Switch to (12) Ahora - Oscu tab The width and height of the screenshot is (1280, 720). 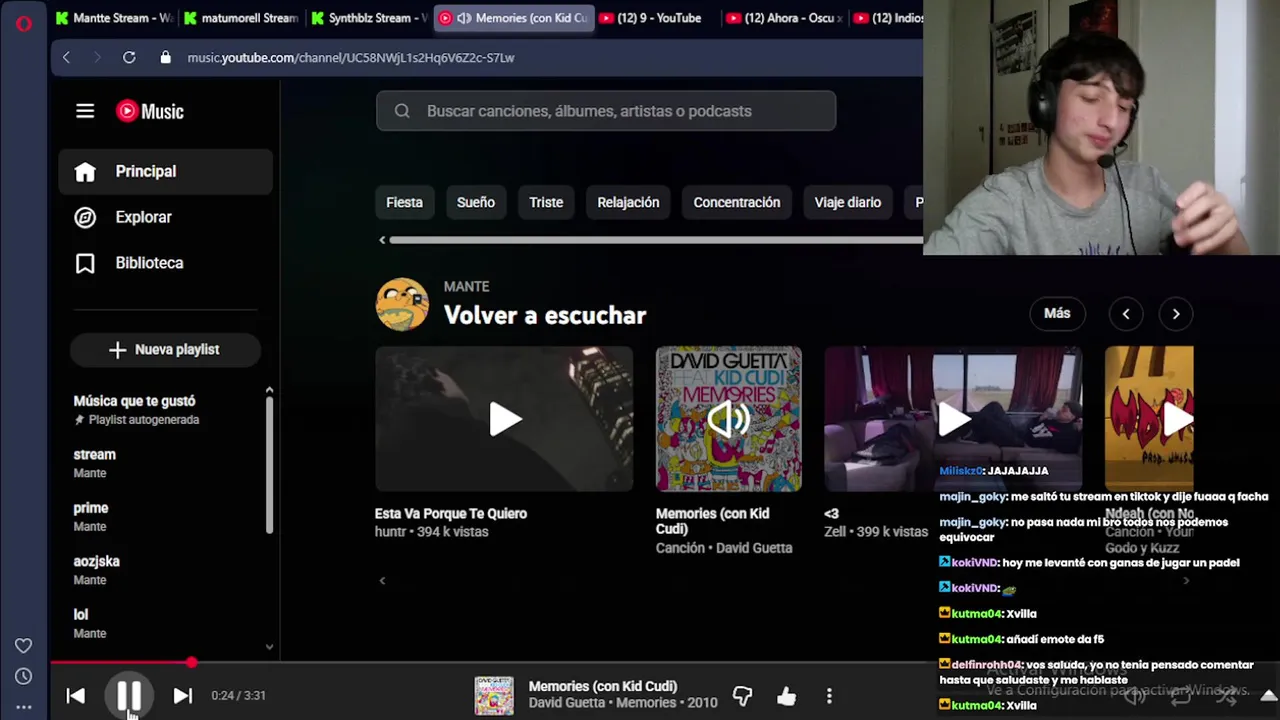784,18
